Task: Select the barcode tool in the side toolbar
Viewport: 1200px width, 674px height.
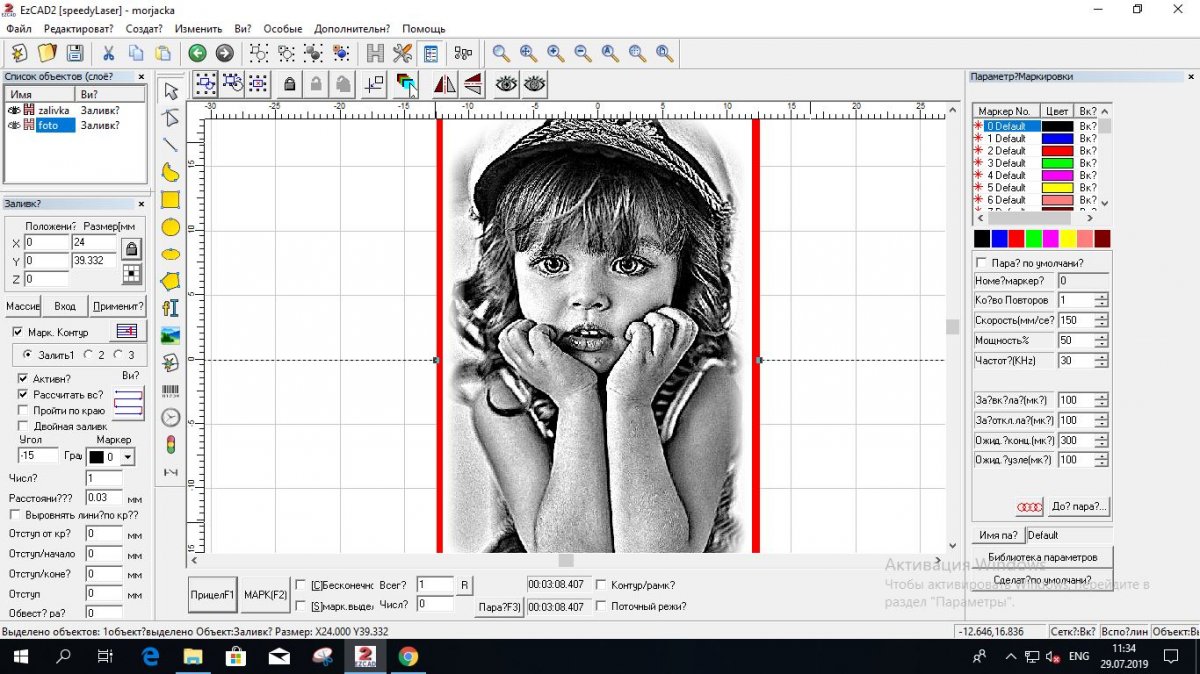Action: (x=171, y=391)
